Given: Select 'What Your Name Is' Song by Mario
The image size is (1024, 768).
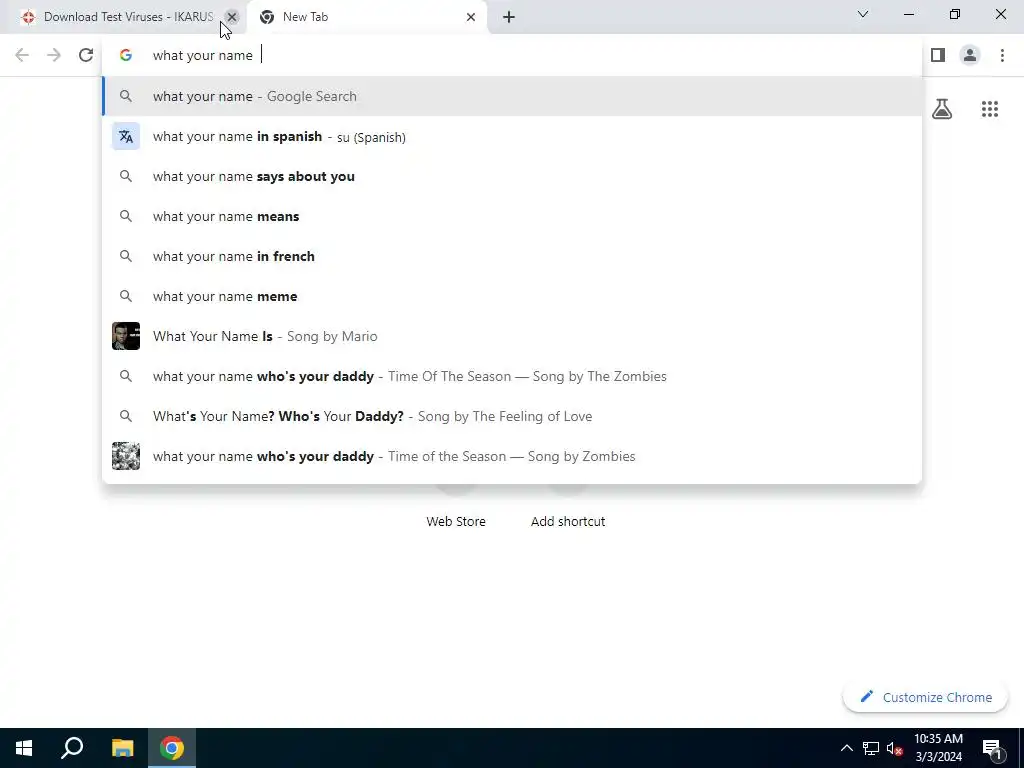Looking at the screenshot, I should 512,336.
